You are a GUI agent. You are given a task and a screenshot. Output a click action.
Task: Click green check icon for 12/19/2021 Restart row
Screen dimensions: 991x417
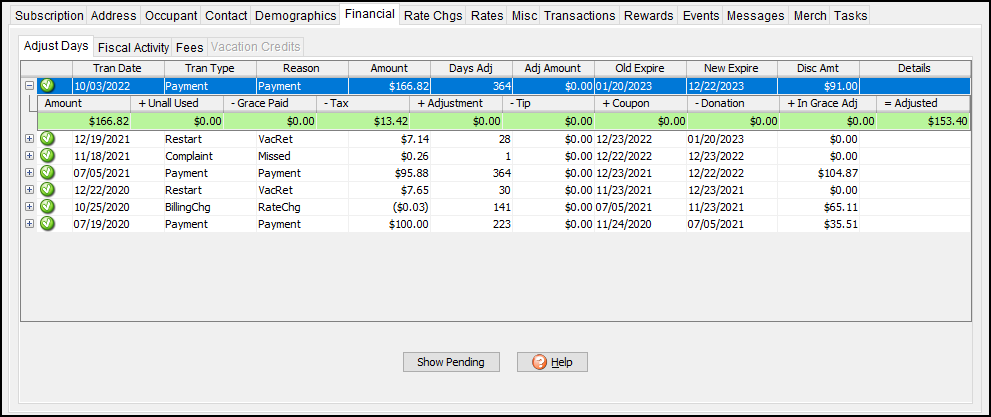pyautogui.click(x=46, y=139)
